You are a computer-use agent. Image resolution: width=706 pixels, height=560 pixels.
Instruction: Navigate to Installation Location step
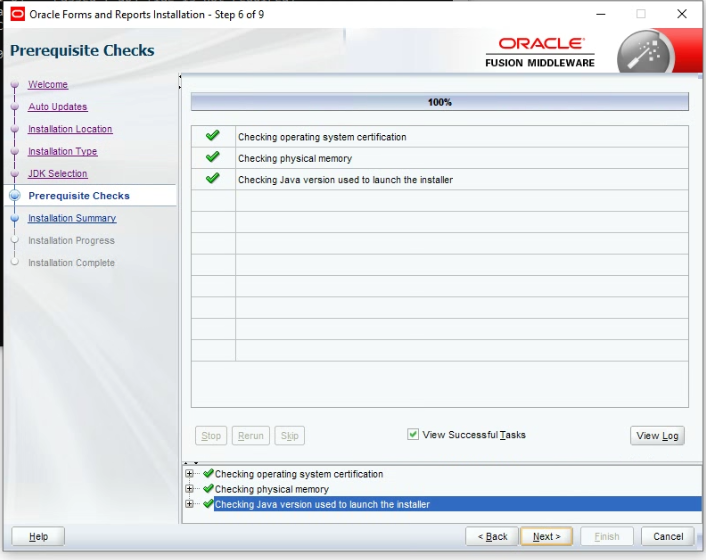click(x=70, y=129)
